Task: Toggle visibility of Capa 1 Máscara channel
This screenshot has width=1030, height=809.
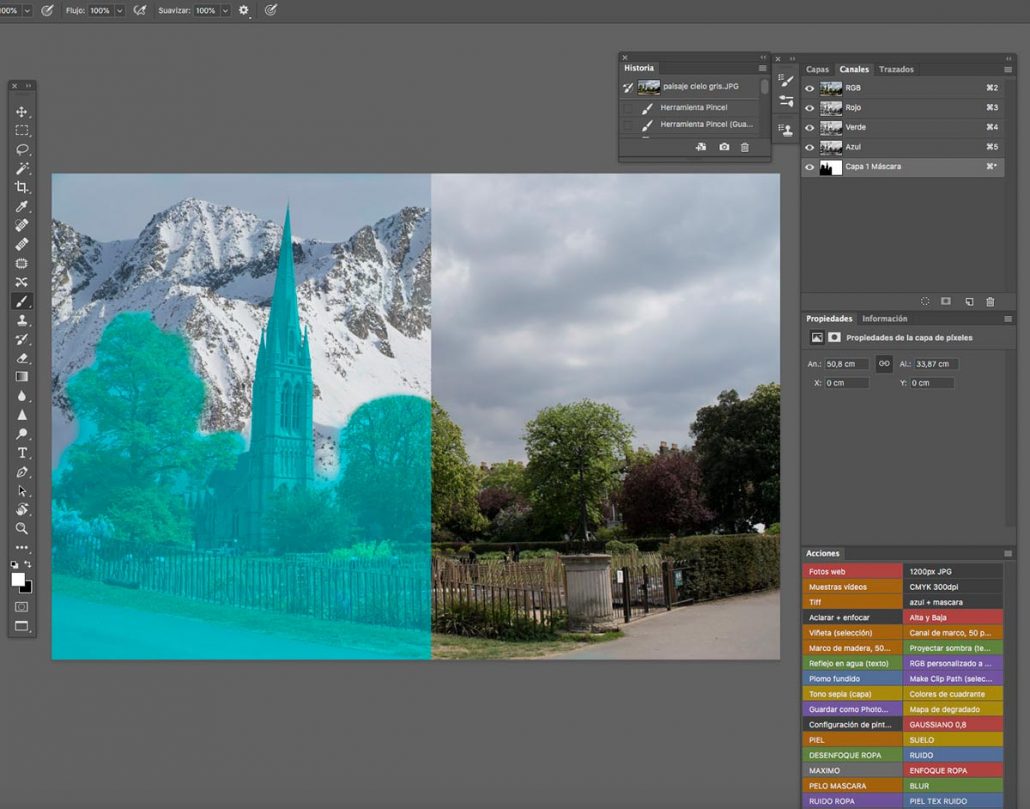Action: [x=810, y=168]
